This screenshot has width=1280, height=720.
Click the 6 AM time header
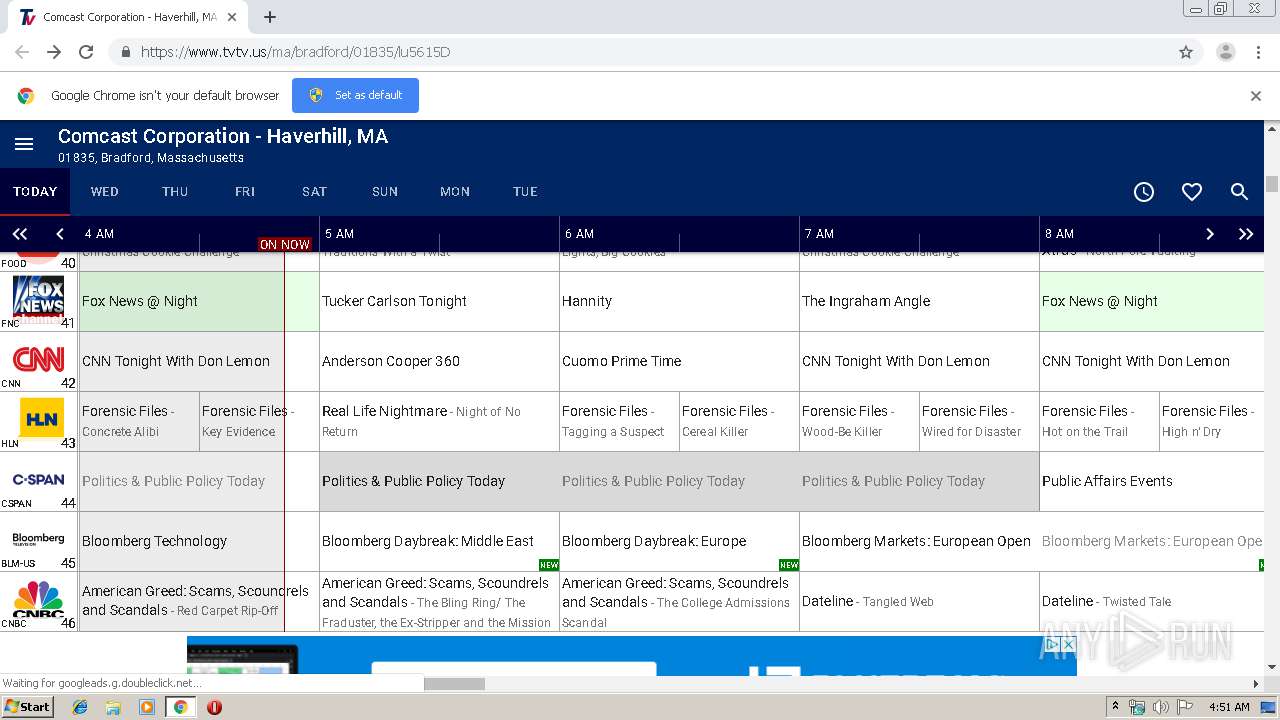[579, 234]
